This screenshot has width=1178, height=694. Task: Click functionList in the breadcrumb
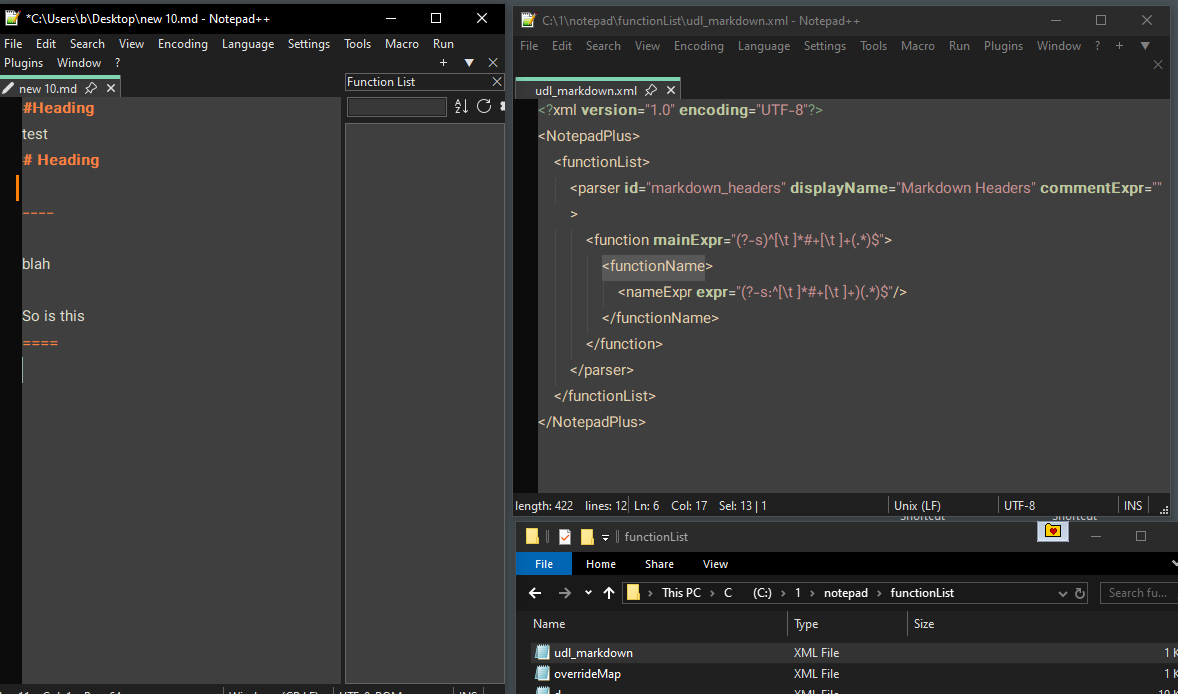click(x=923, y=593)
